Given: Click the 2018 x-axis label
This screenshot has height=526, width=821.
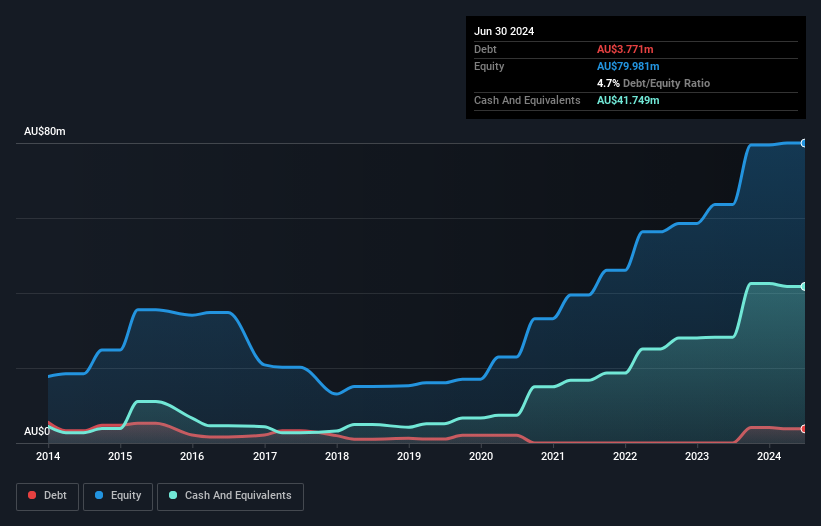Looking at the screenshot, I should click(x=337, y=456).
